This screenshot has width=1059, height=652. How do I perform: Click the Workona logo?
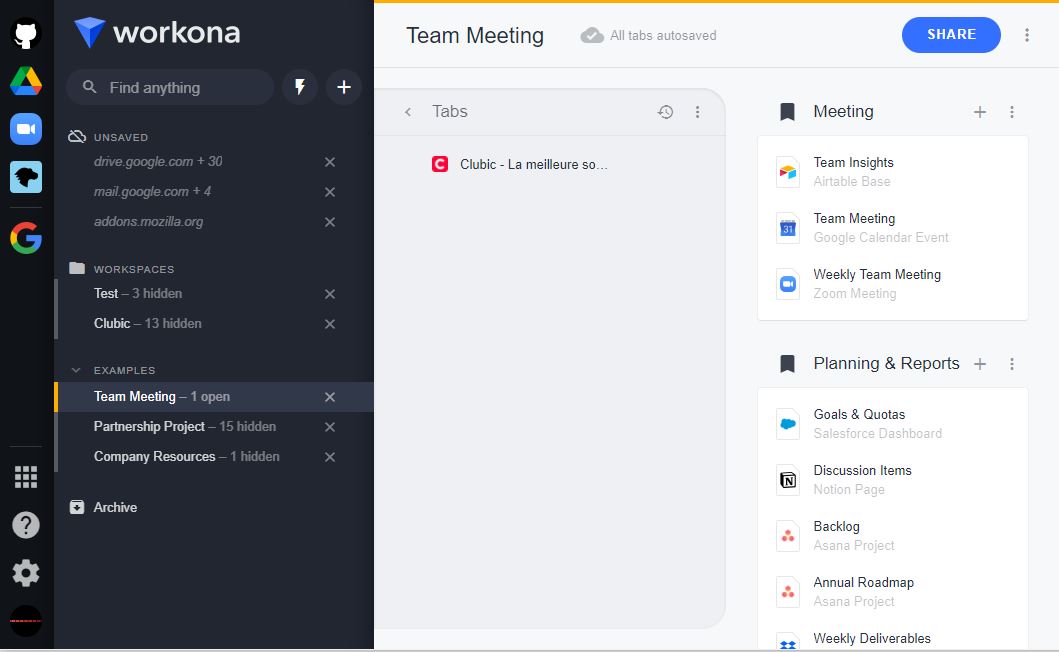(157, 32)
